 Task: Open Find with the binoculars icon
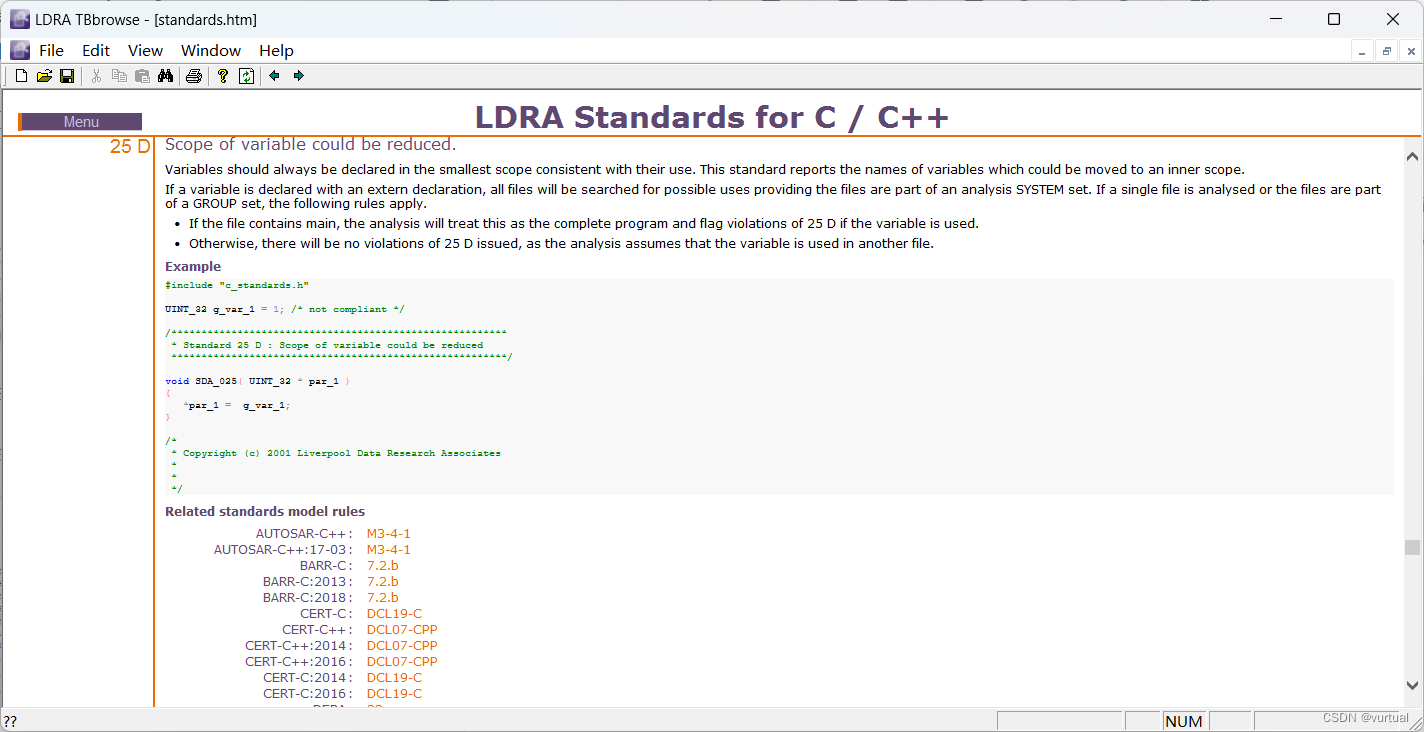[165, 76]
